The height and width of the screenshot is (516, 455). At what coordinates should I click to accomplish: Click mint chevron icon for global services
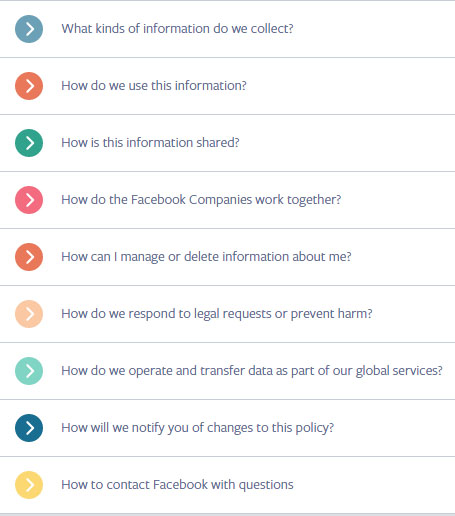pos(29,371)
